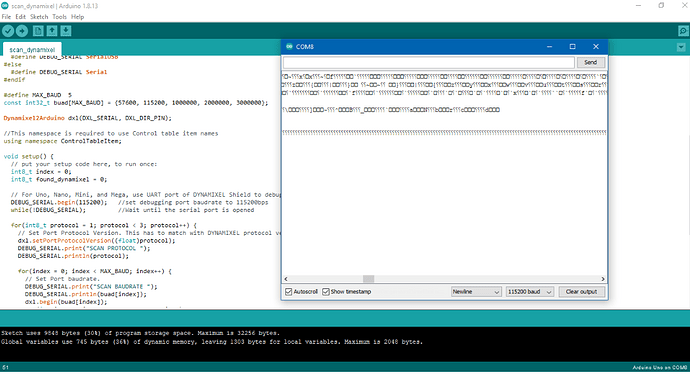This screenshot has width=690, height=382.
Task: Close the COM8 serial monitor window
Action: point(596,47)
